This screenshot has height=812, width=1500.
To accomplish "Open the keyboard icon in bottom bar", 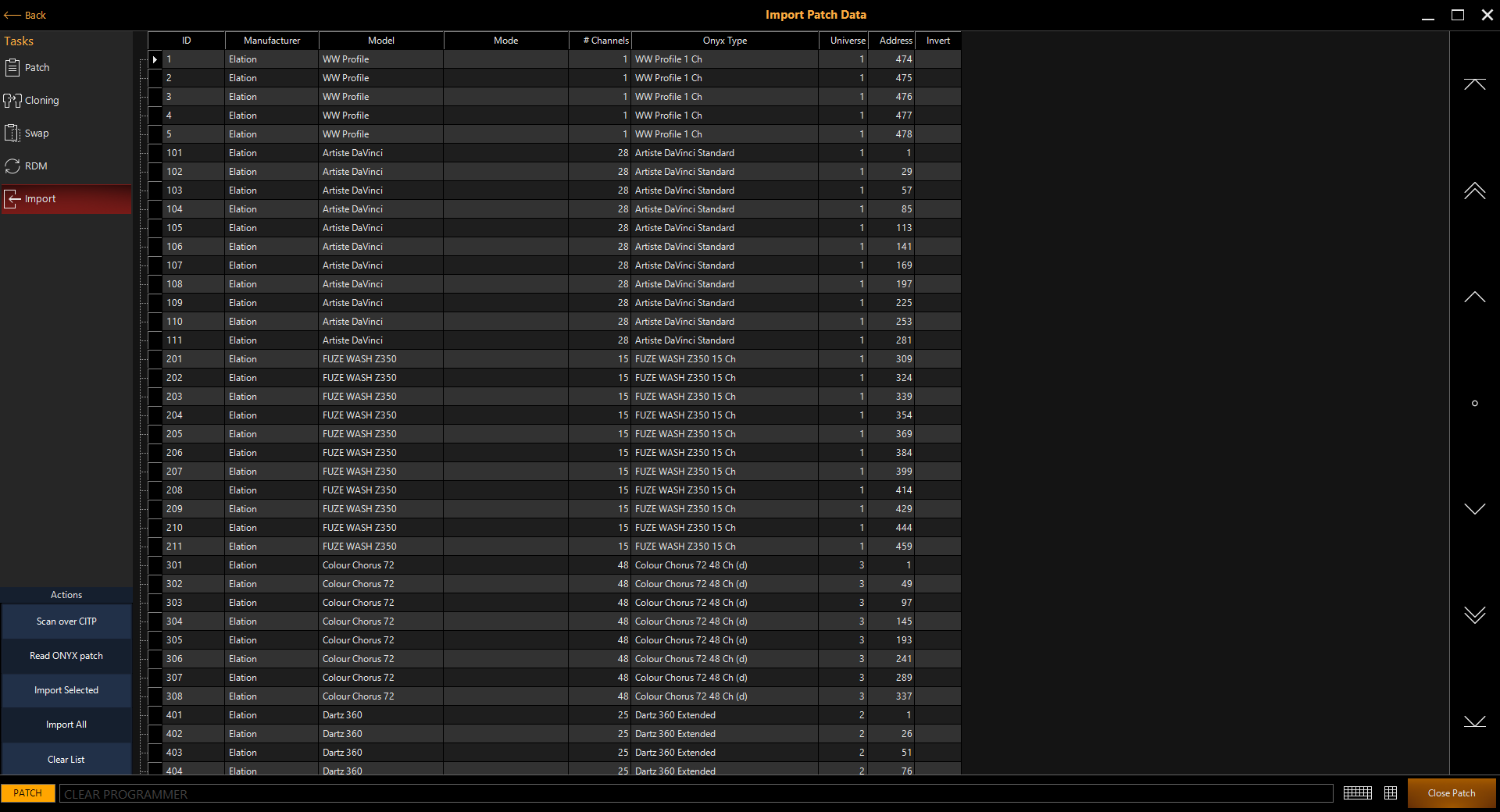I will coord(1358,793).
